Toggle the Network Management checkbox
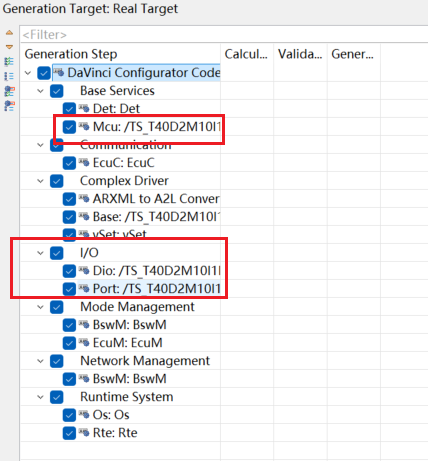 [x=57, y=361]
